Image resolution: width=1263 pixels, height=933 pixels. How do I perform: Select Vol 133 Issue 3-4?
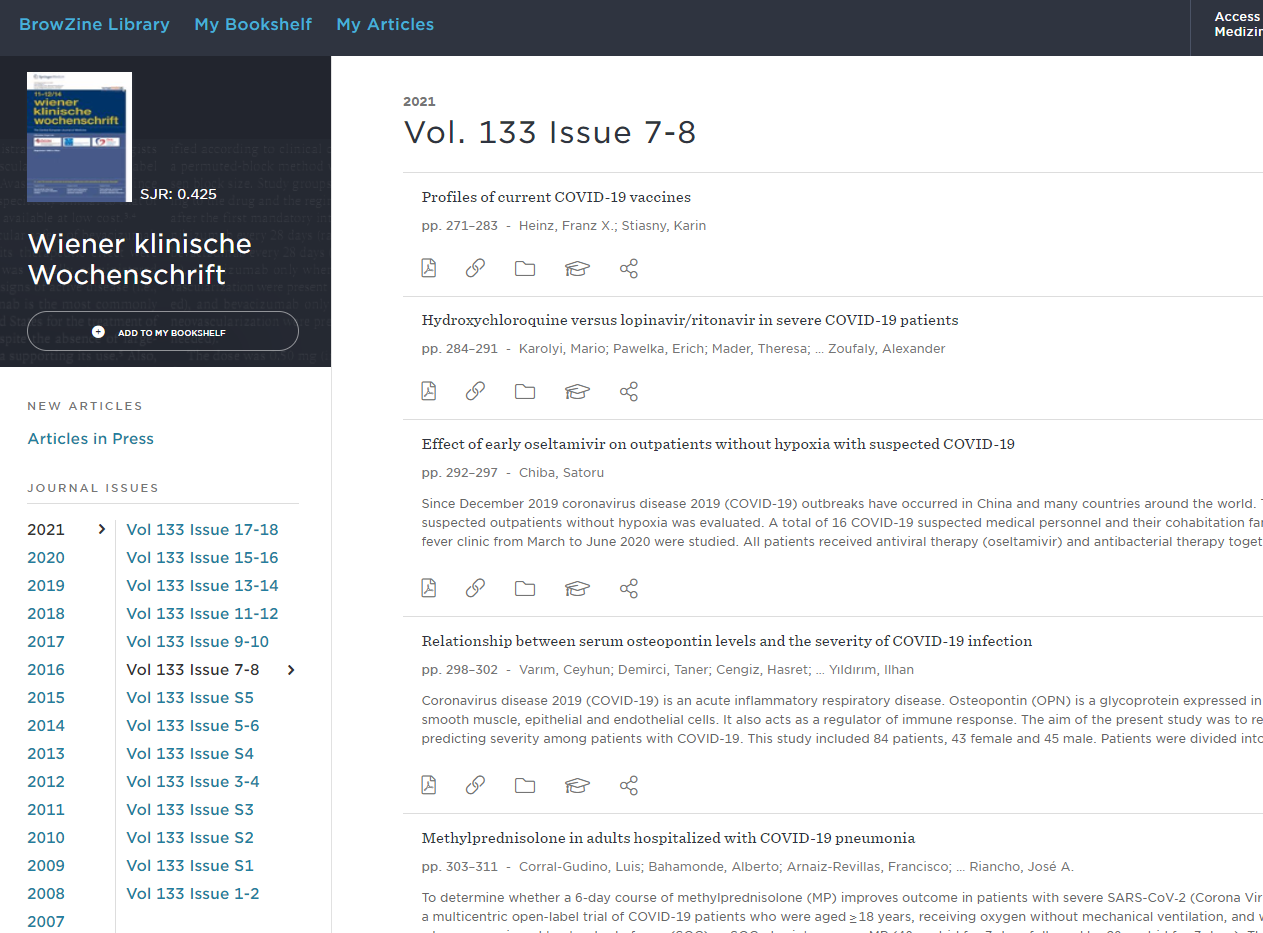(193, 782)
